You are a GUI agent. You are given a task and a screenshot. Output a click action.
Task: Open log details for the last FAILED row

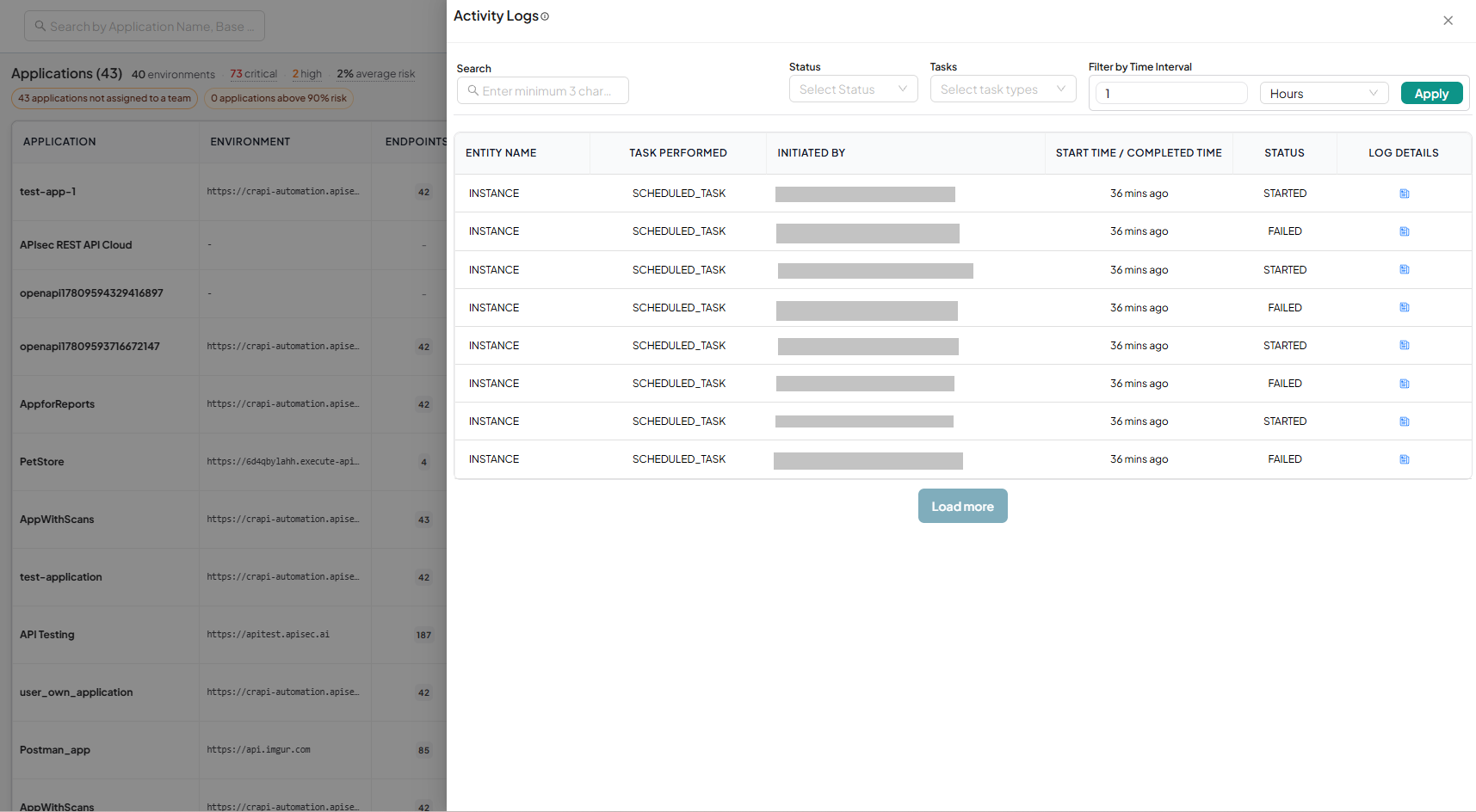point(1404,459)
